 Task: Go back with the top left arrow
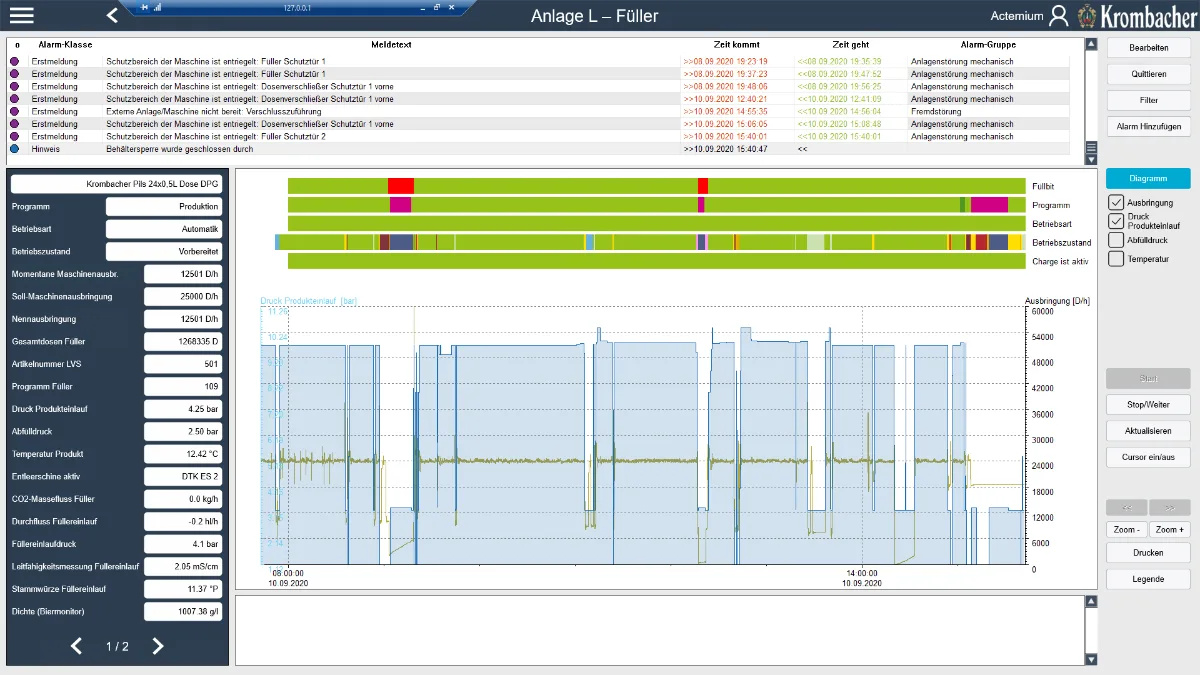(x=112, y=15)
